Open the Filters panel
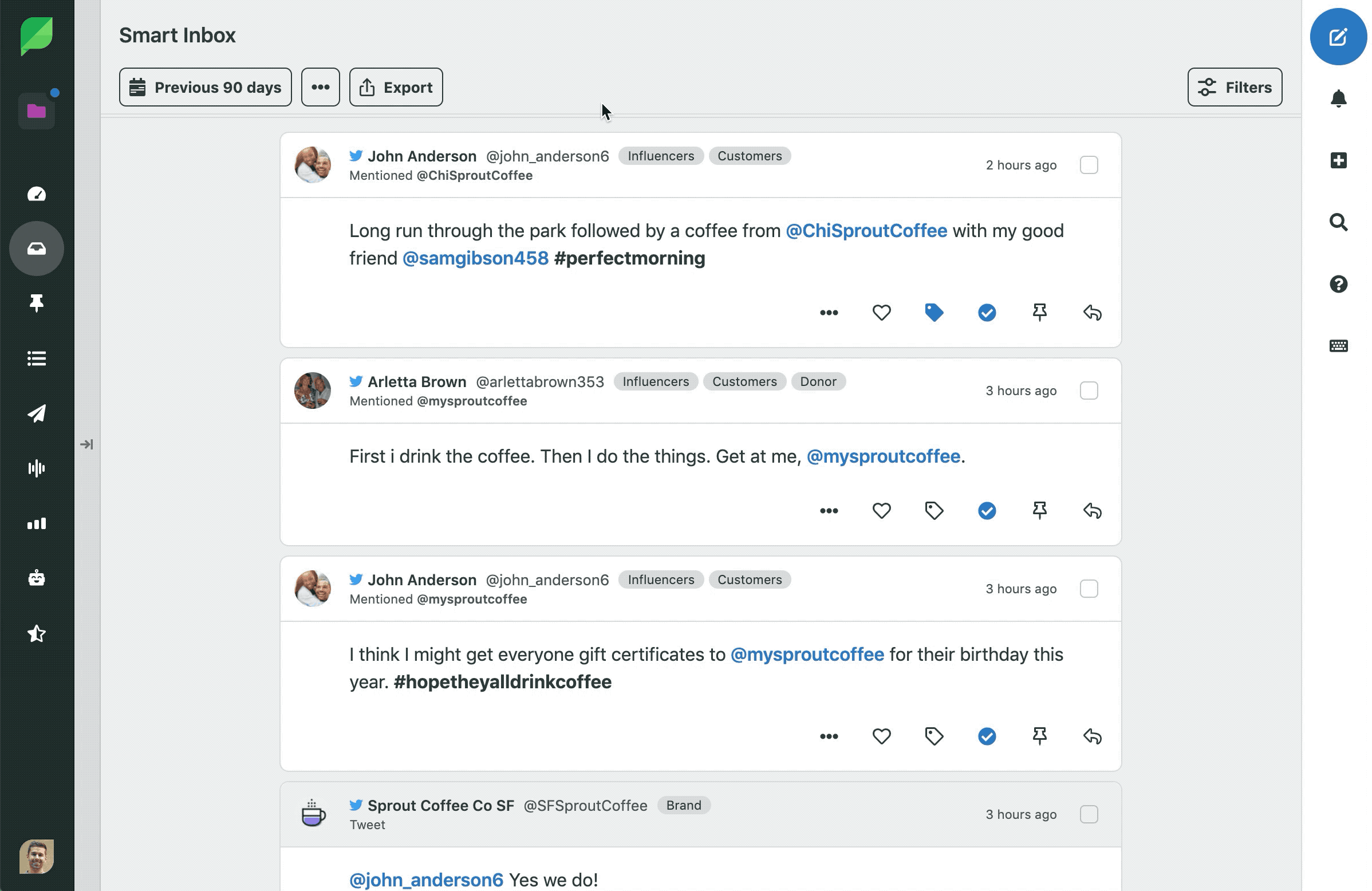Image resolution: width=1372 pixels, height=891 pixels. tap(1234, 87)
